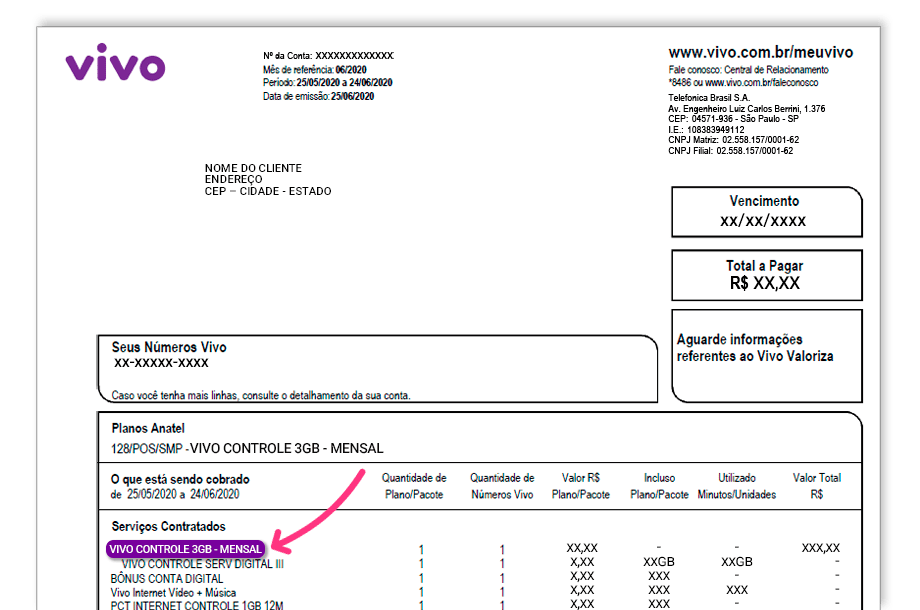The height and width of the screenshot is (610, 920).
Task: Click Utilizado Minutos/Unidades column header
Action: [x=737, y=486]
